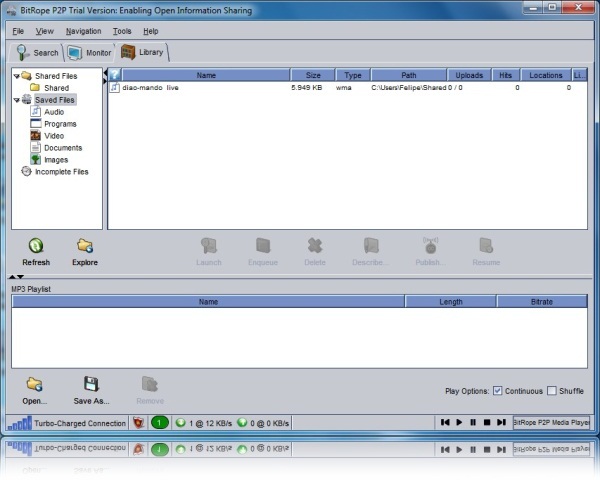
Task: Sort playlist by Name column
Action: (x=208, y=302)
